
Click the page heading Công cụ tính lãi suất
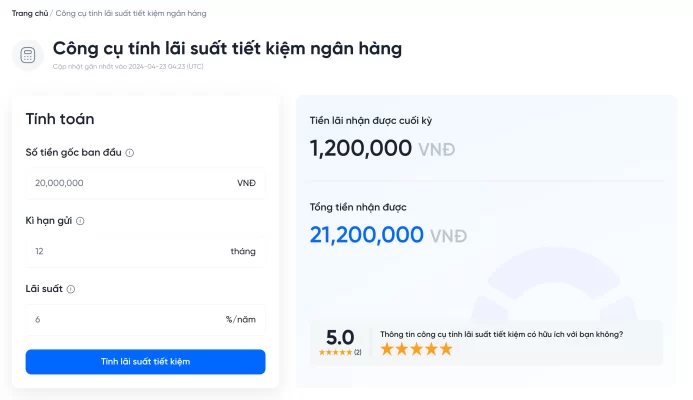(227, 48)
